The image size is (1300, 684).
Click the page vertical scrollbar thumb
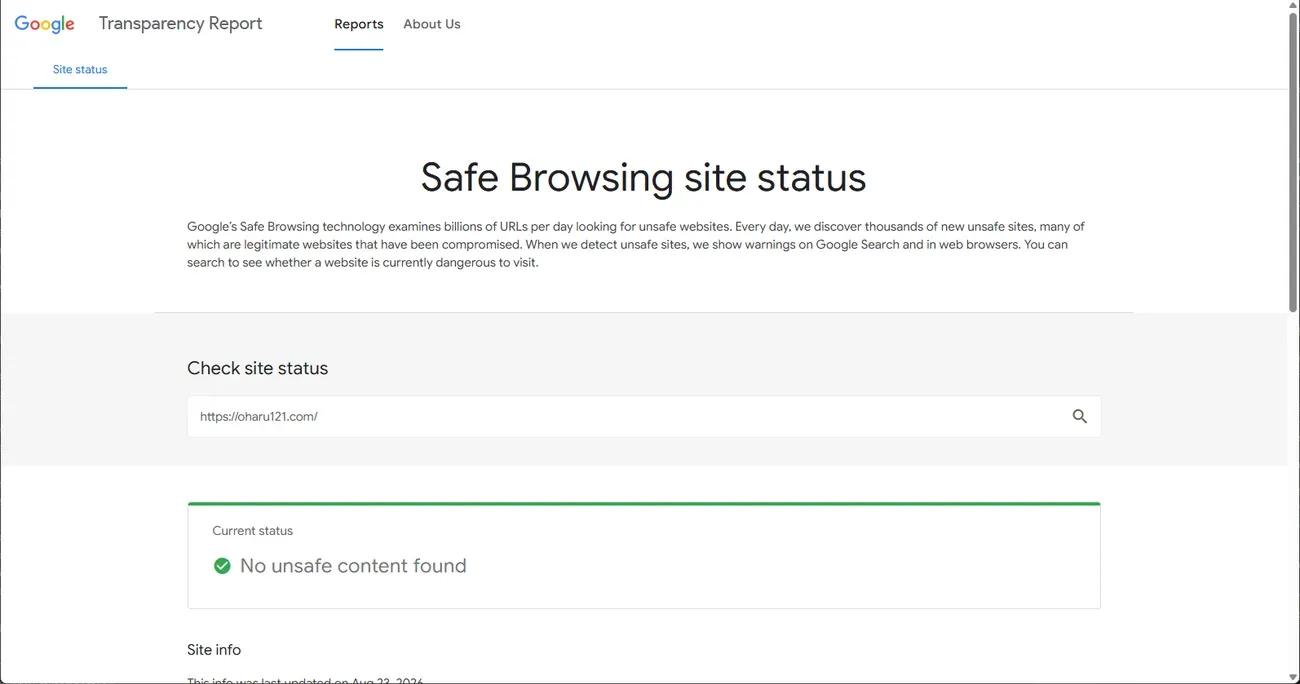(x=1293, y=162)
